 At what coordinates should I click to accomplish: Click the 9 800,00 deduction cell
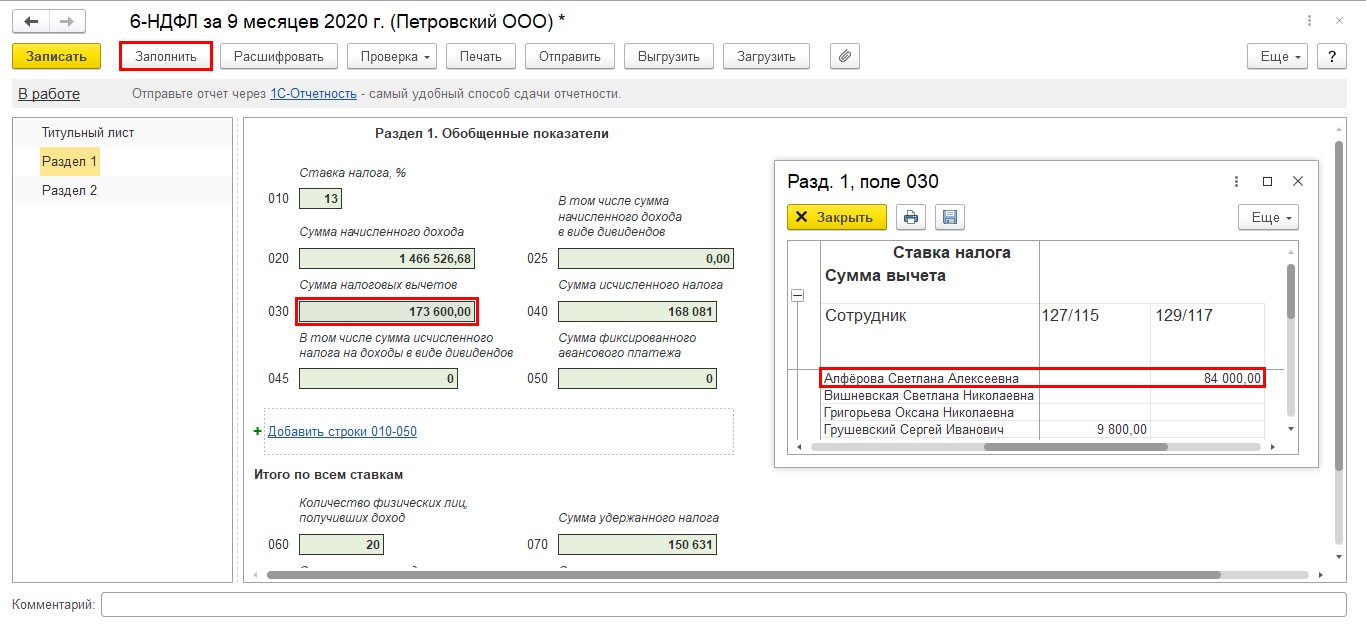(x=1095, y=429)
